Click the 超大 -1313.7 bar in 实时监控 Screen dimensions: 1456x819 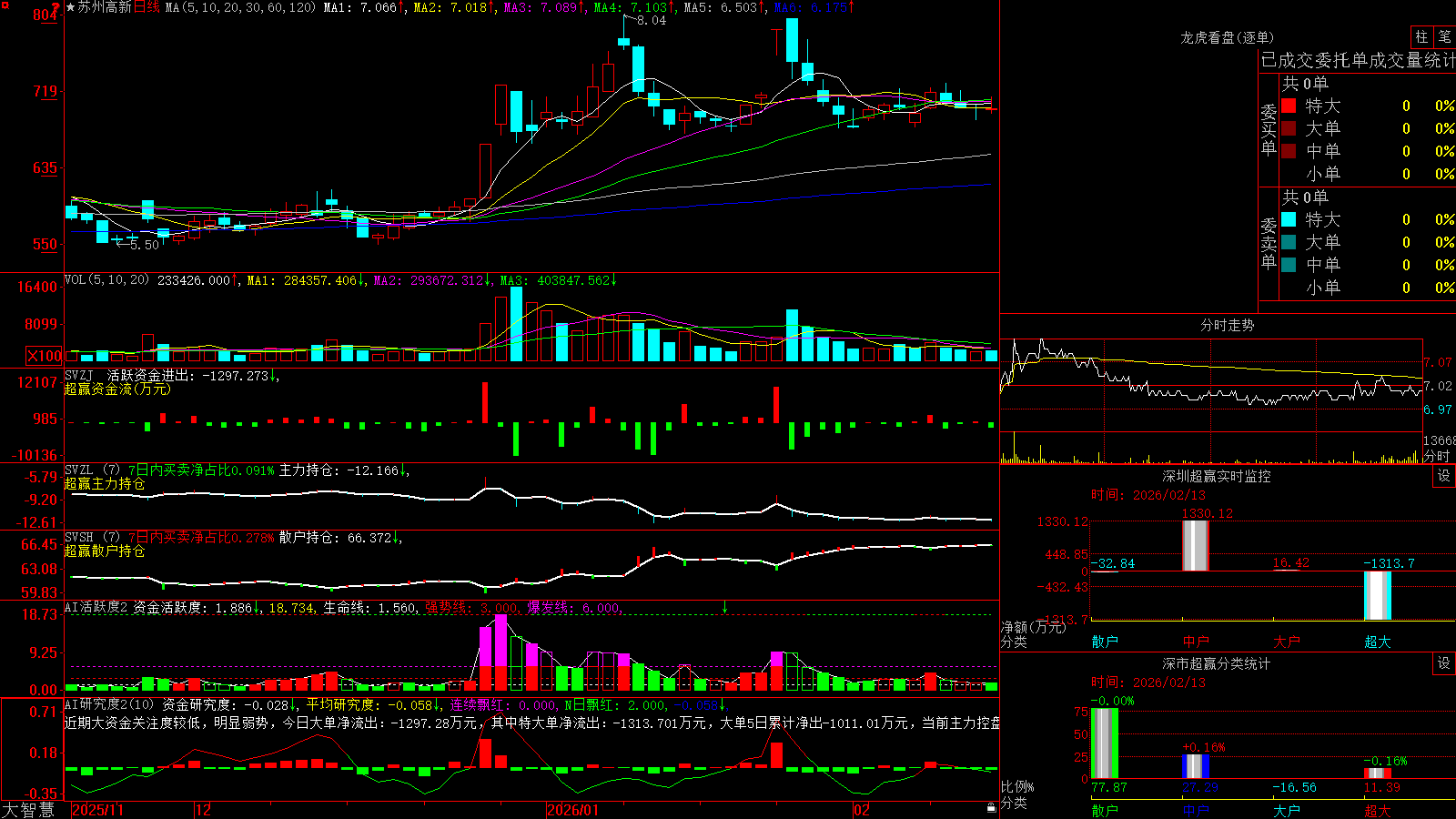tap(1378, 595)
